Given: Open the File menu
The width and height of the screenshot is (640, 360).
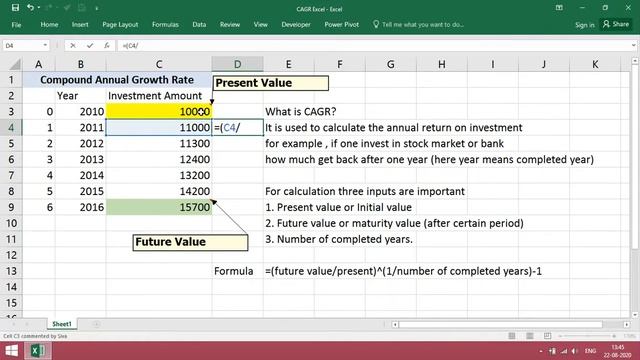Looking at the screenshot, I should 16,24.
